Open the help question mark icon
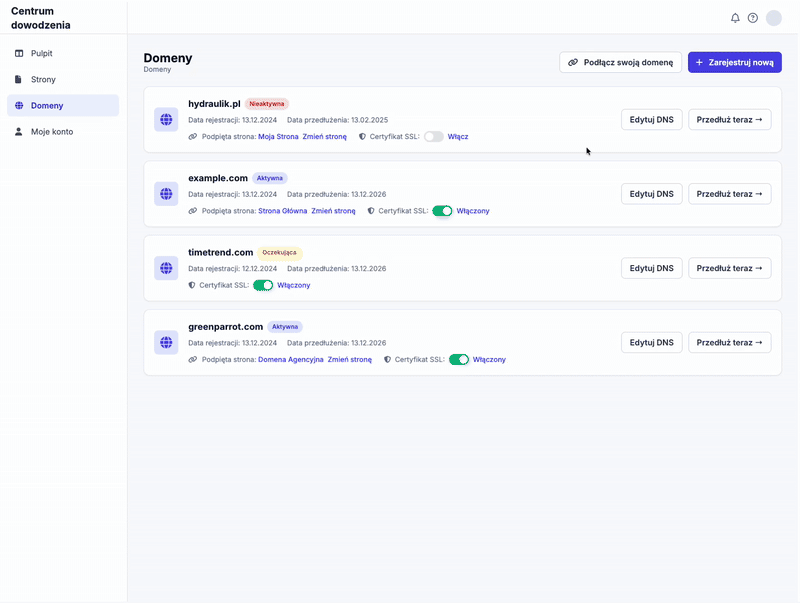The height and width of the screenshot is (603, 800). [753, 18]
